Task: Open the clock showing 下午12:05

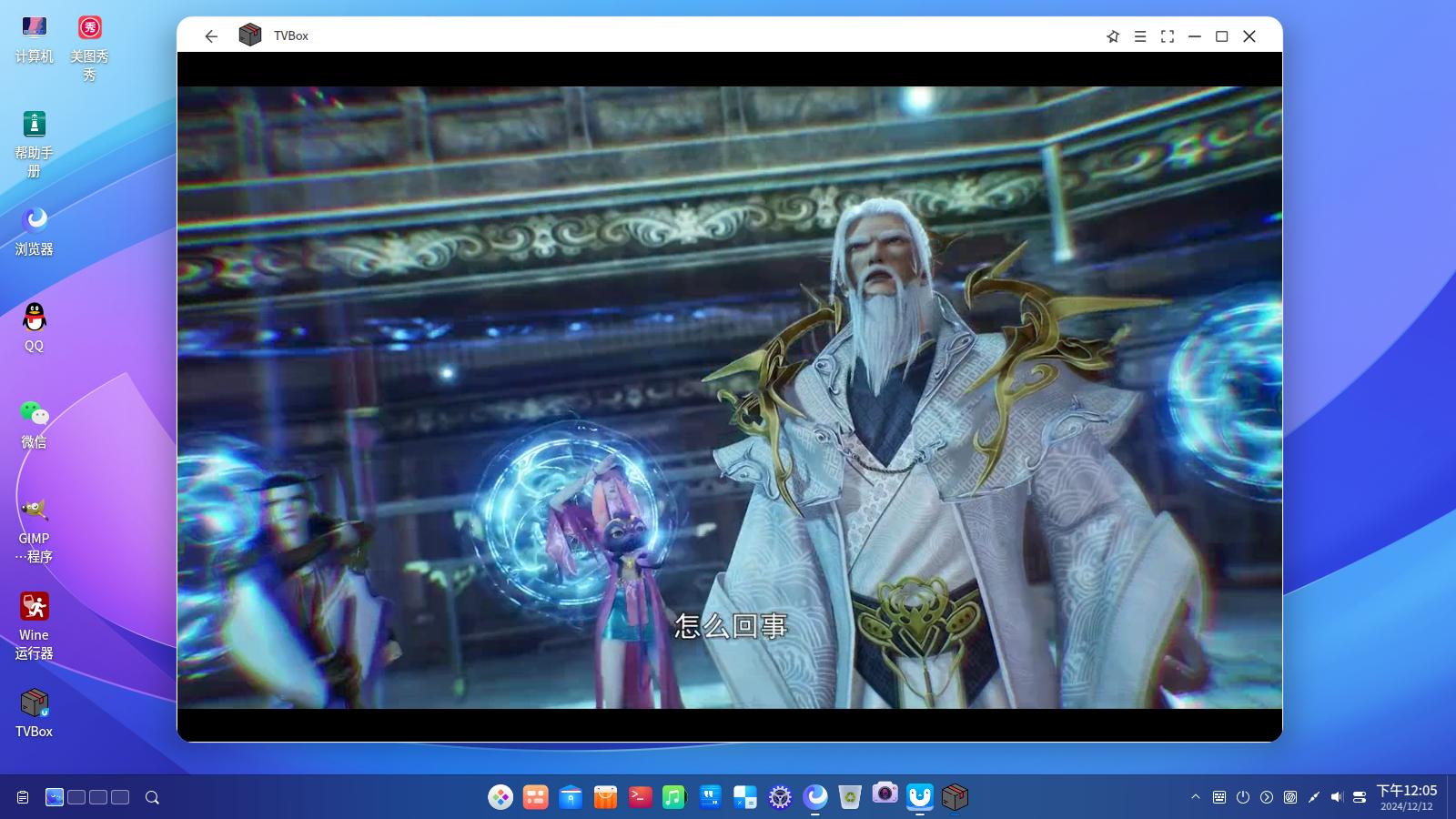Action: [1406, 797]
